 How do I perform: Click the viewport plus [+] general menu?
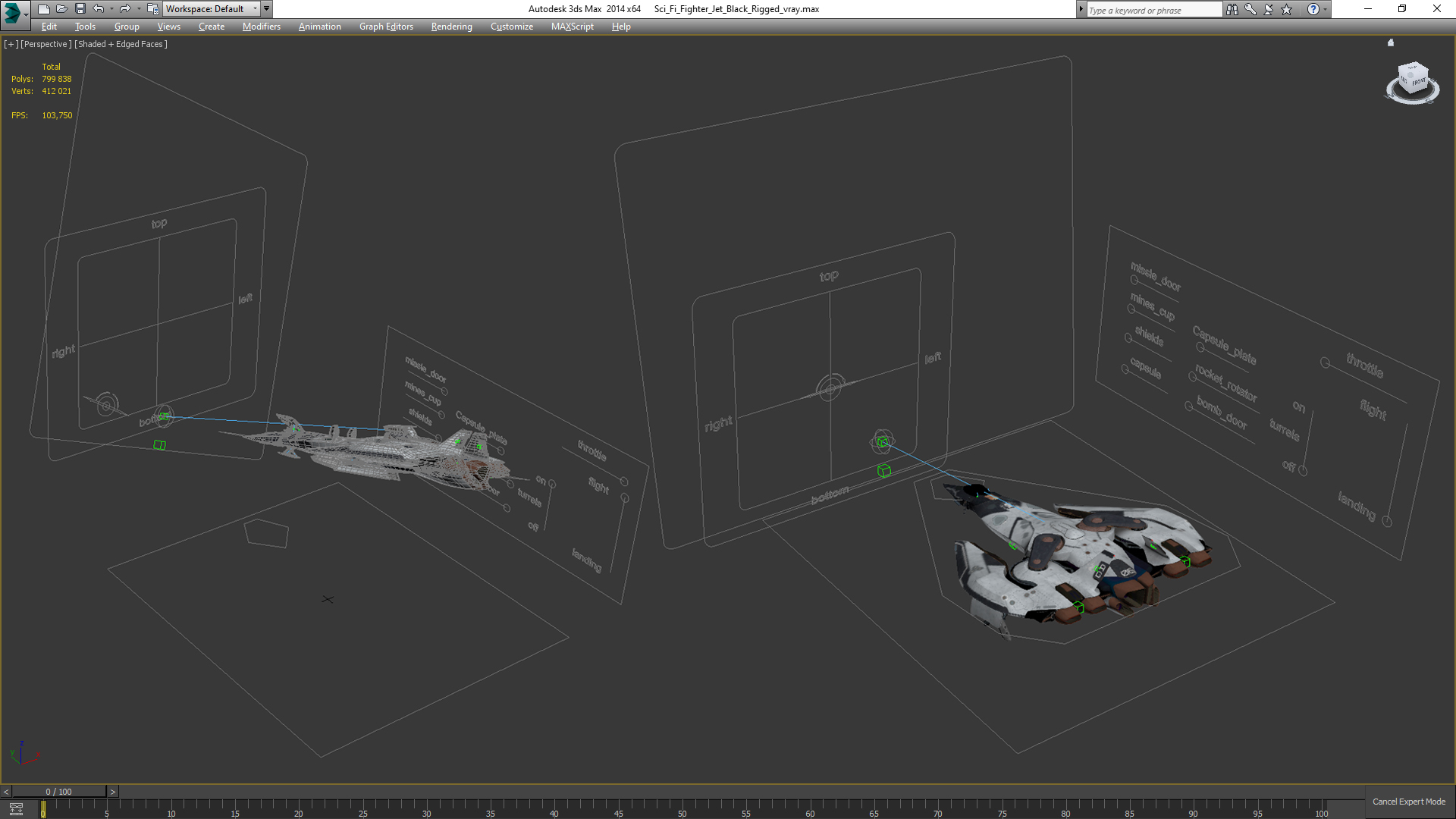click(11, 44)
